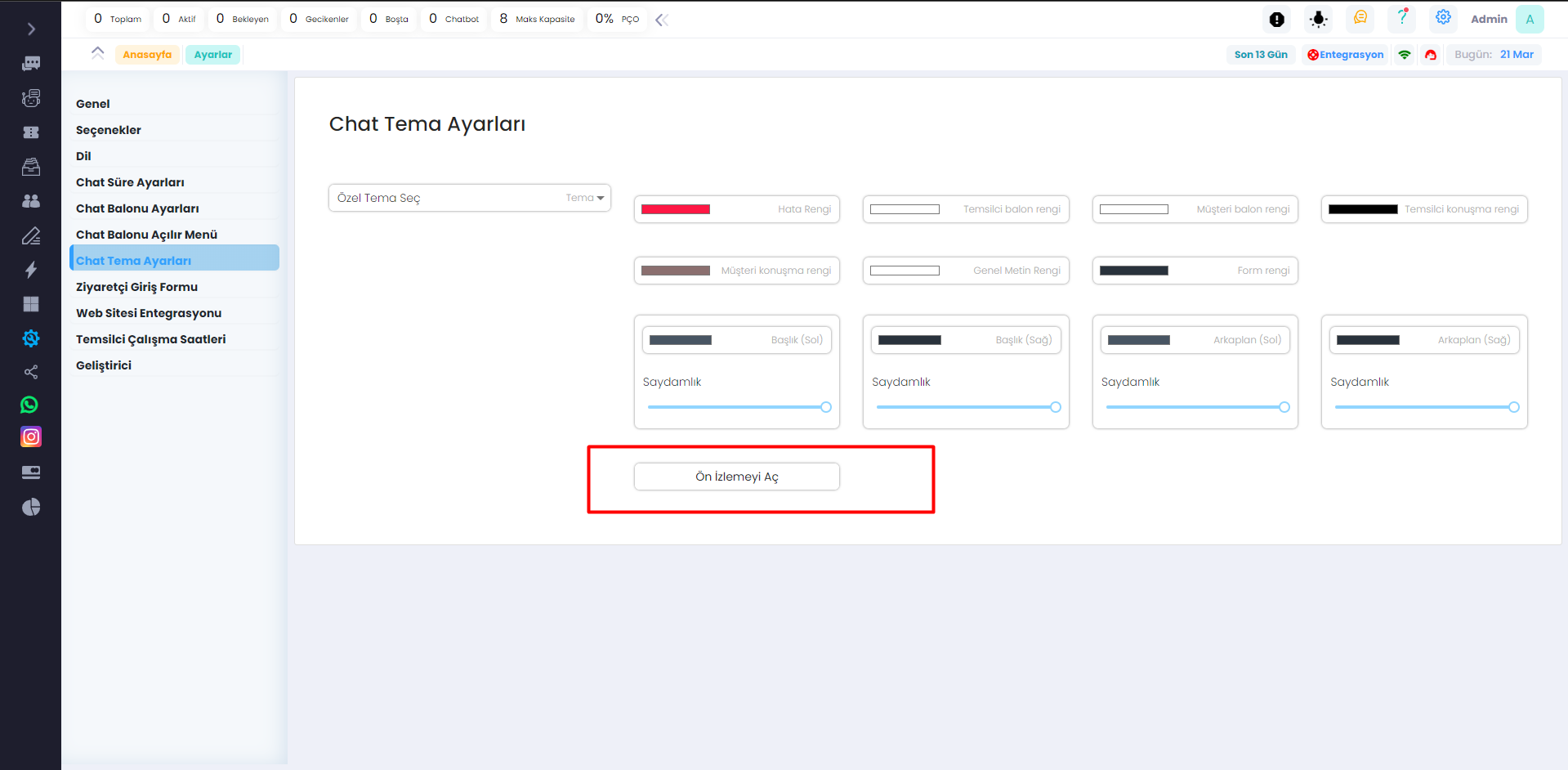
Task: Click the Admin avatar letter A
Action: point(1530,19)
